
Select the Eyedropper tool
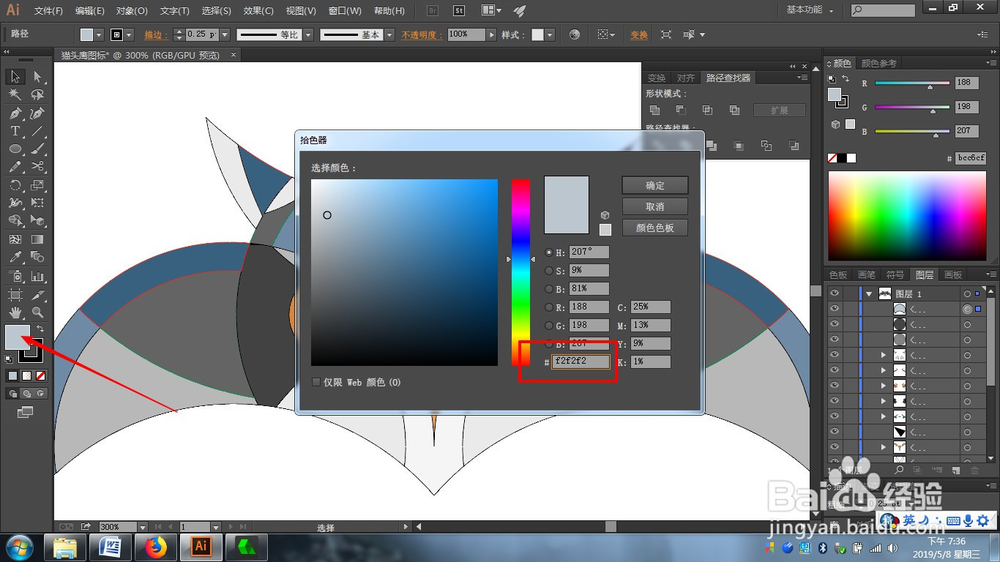pos(15,257)
